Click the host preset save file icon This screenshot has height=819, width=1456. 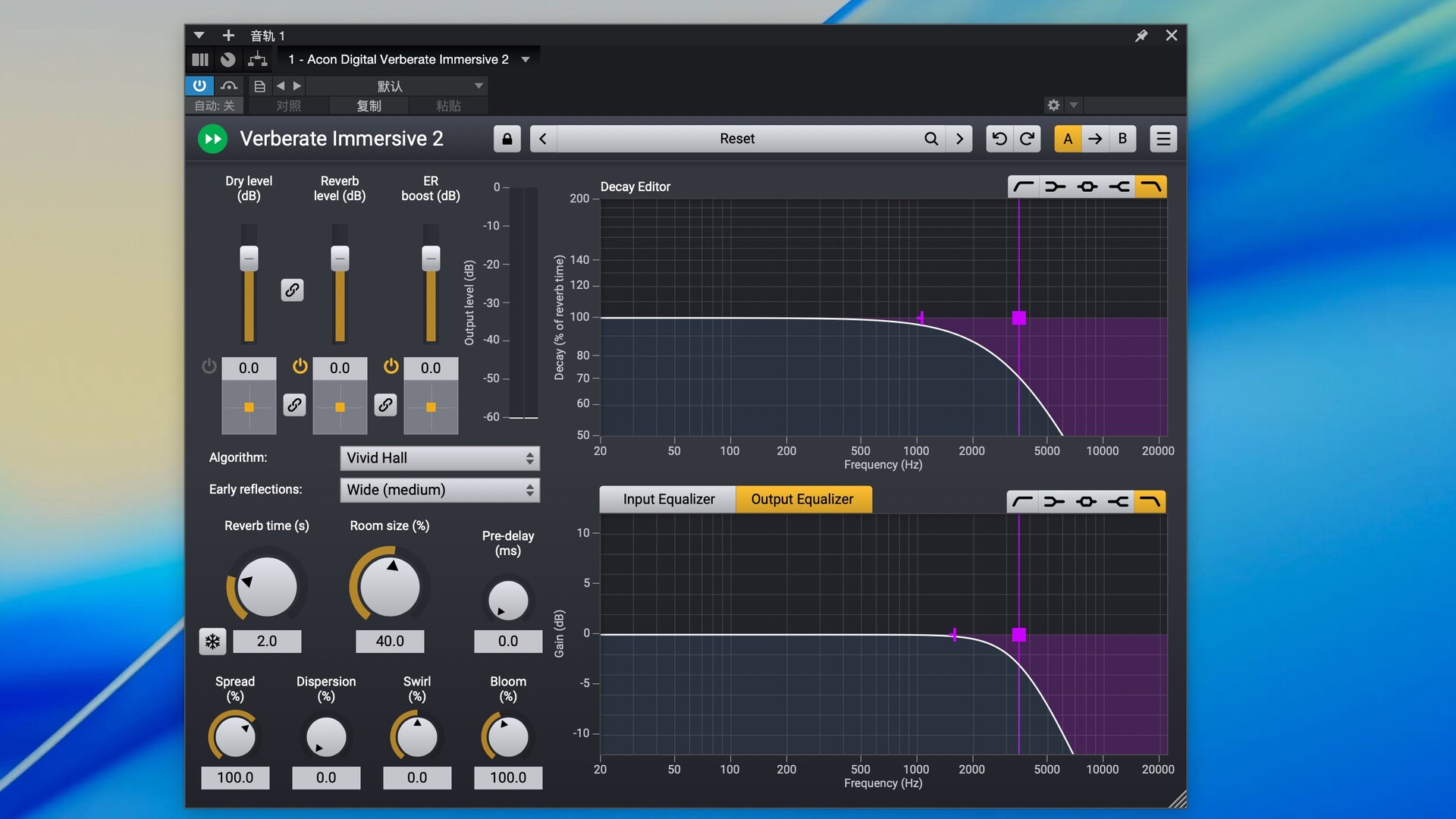pyautogui.click(x=259, y=86)
